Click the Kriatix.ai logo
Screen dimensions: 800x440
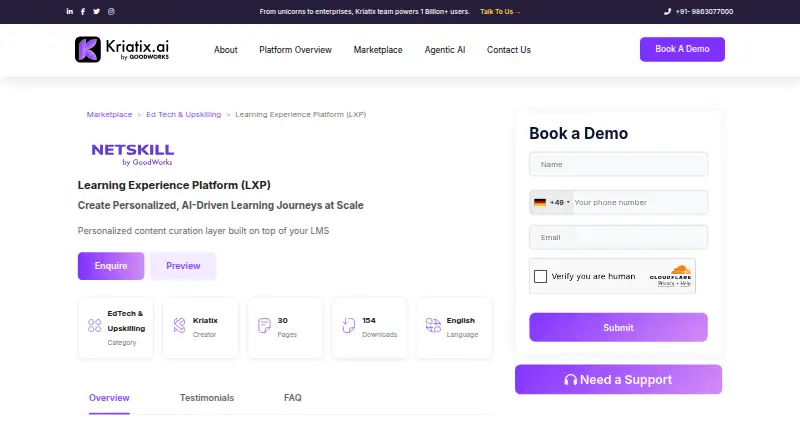[122, 50]
